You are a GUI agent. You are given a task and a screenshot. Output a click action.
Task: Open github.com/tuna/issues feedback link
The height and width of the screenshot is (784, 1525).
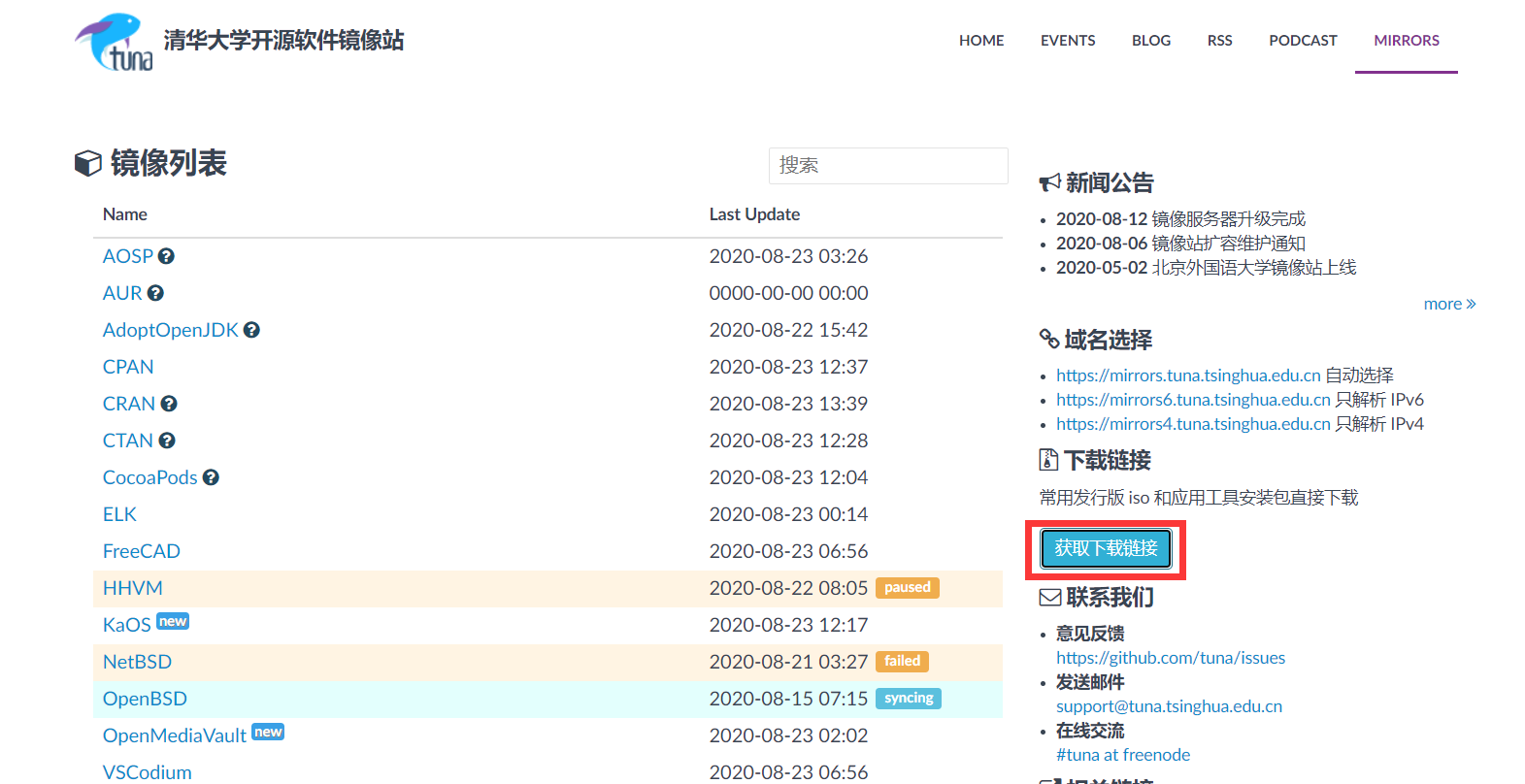[1171, 658]
